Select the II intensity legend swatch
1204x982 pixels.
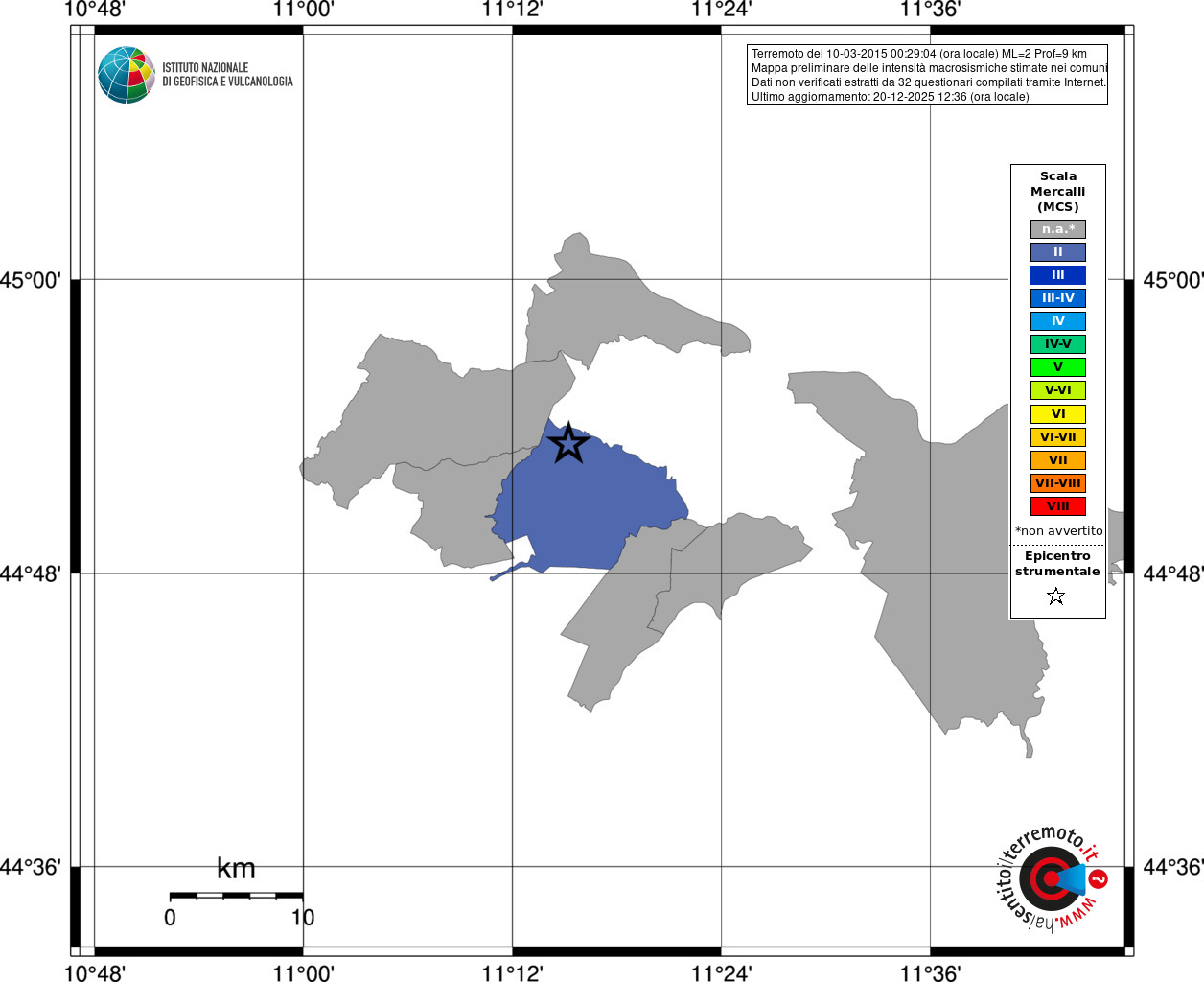[1058, 252]
